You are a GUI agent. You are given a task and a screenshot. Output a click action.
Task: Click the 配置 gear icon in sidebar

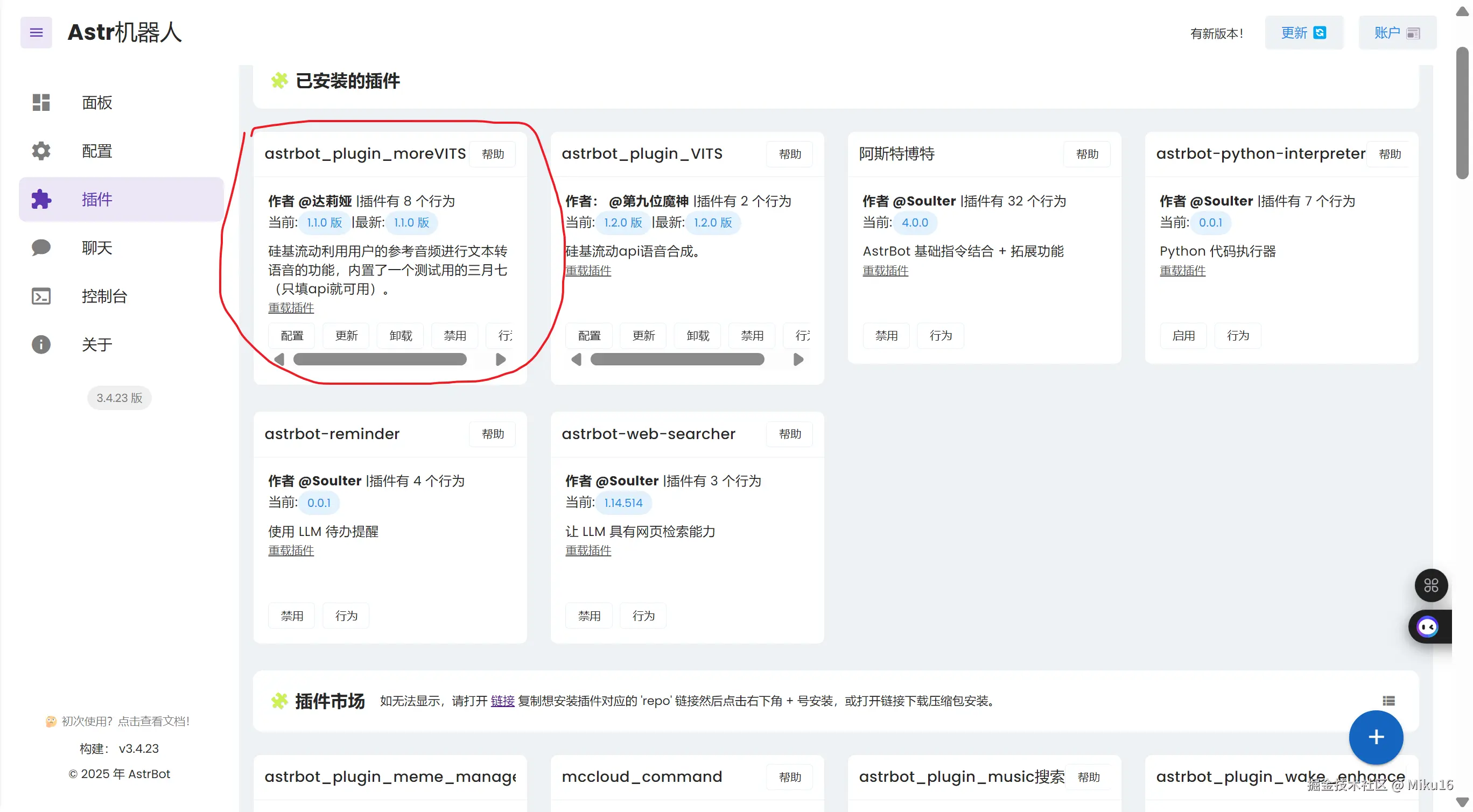[x=41, y=151]
